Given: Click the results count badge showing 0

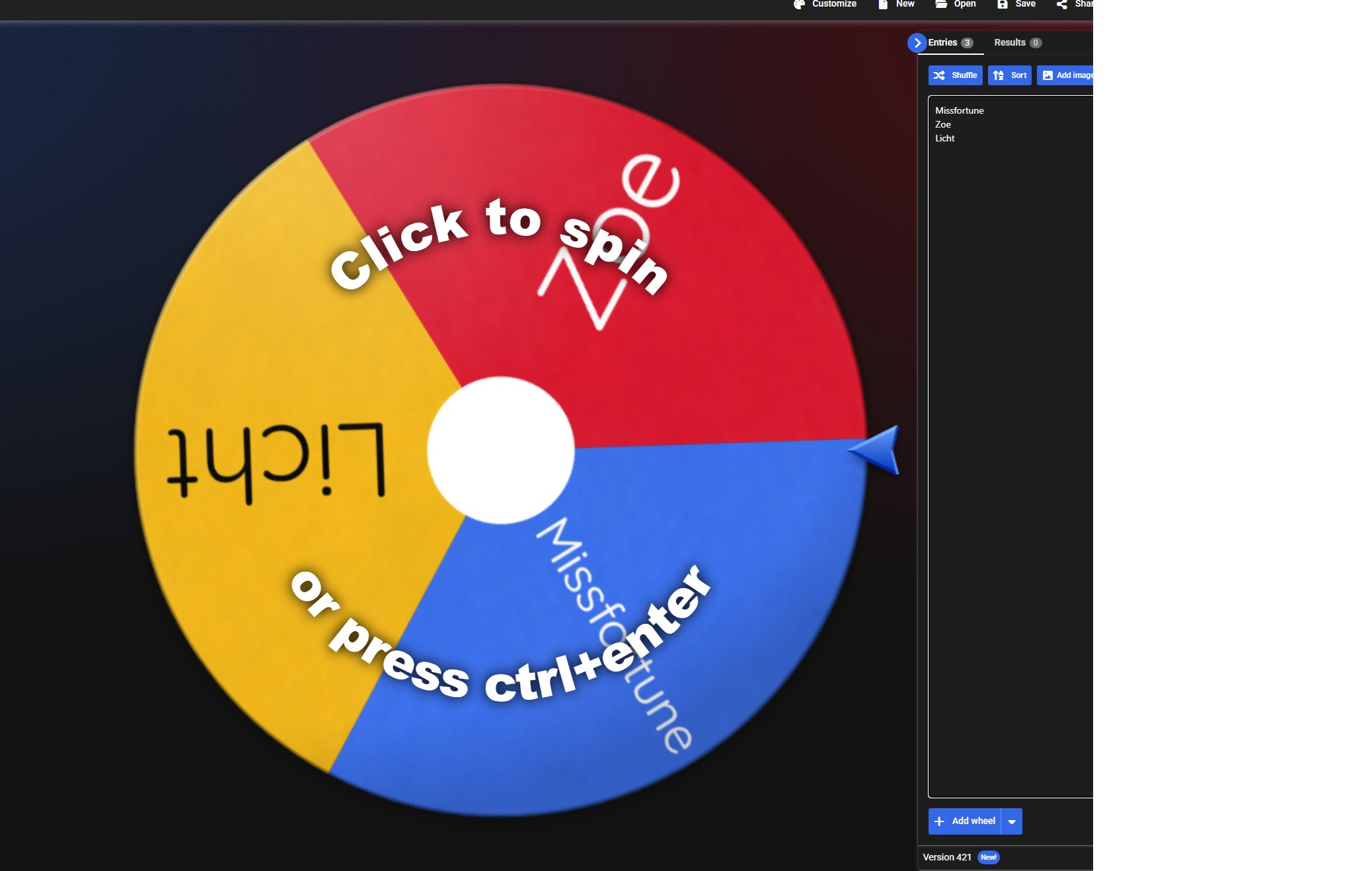Looking at the screenshot, I should coord(1036,43).
